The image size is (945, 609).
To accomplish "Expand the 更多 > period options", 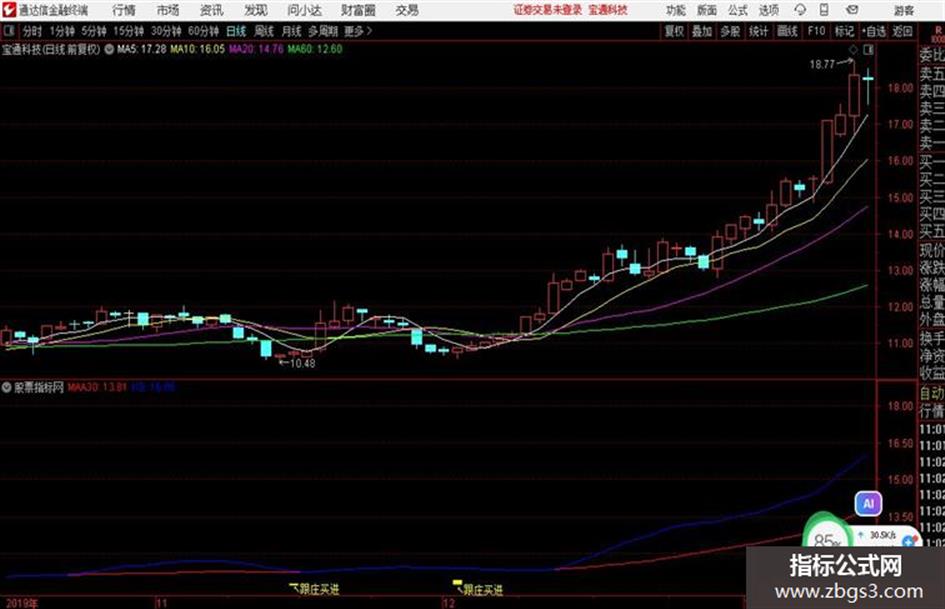I will 357,31.
